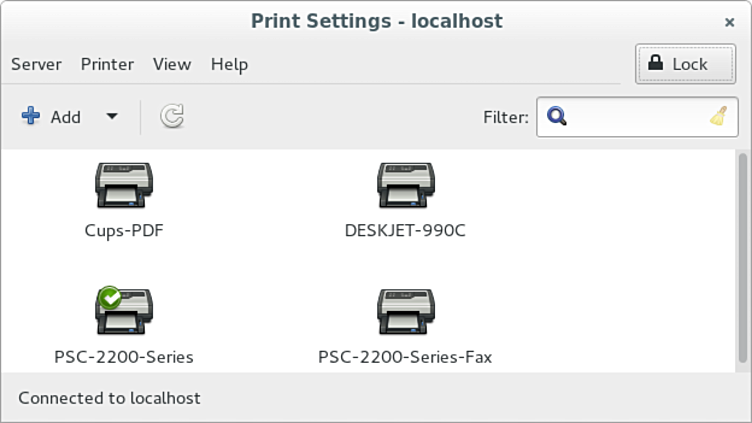The height and width of the screenshot is (423, 752).
Task: Open the Printer menu
Action: point(107,64)
